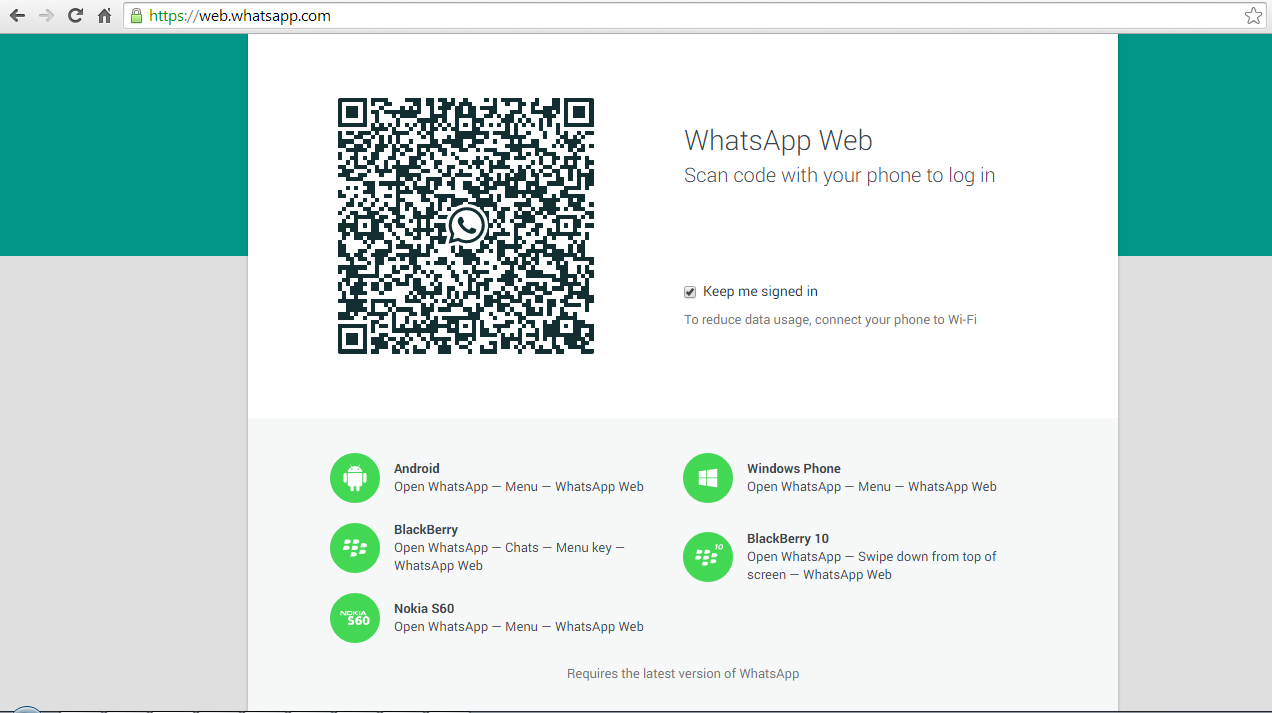Click the 'Keep me signed in' label
Viewport: 1272px width, 713px height.
[x=760, y=292]
